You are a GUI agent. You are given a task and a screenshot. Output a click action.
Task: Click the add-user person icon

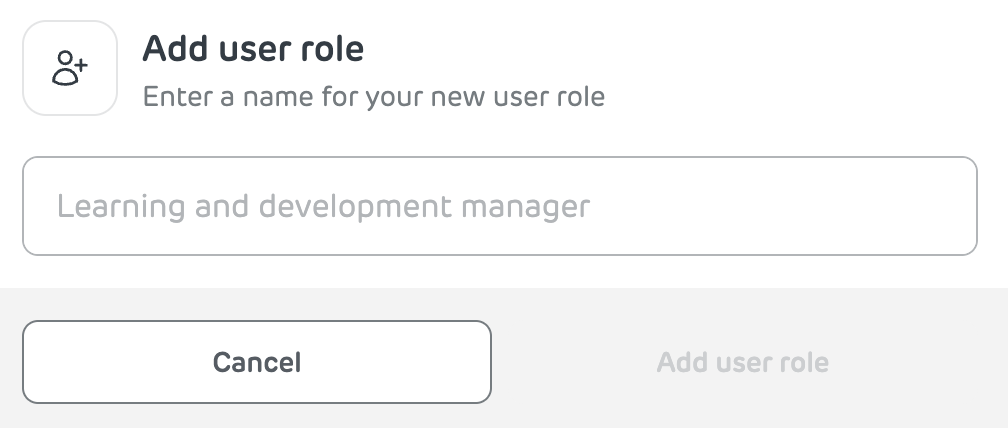pyautogui.click(x=69, y=68)
